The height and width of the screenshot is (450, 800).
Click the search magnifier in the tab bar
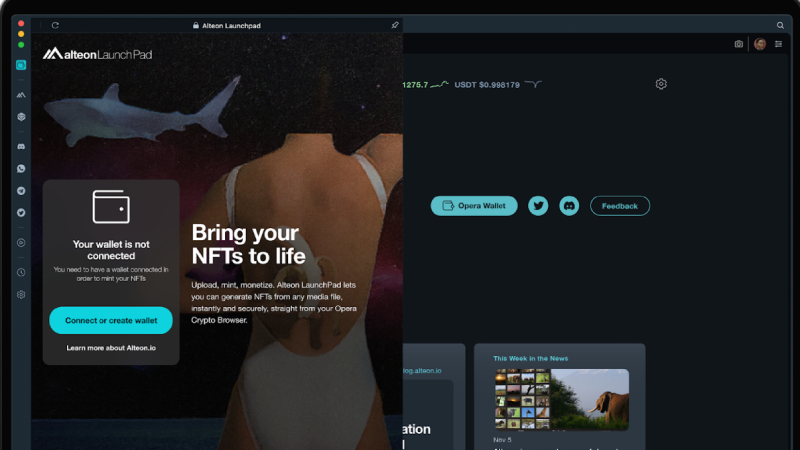780,25
